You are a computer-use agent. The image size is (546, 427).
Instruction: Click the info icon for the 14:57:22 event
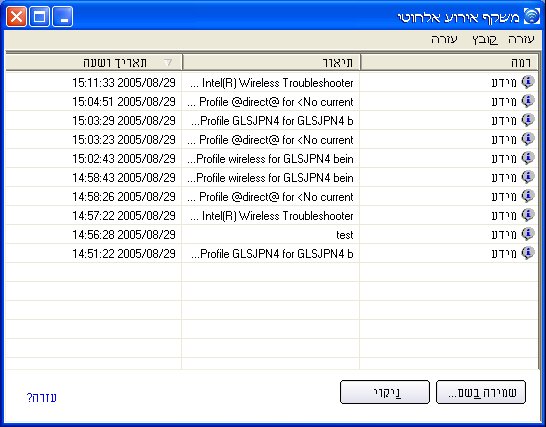pyautogui.click(x=528, y=215)
